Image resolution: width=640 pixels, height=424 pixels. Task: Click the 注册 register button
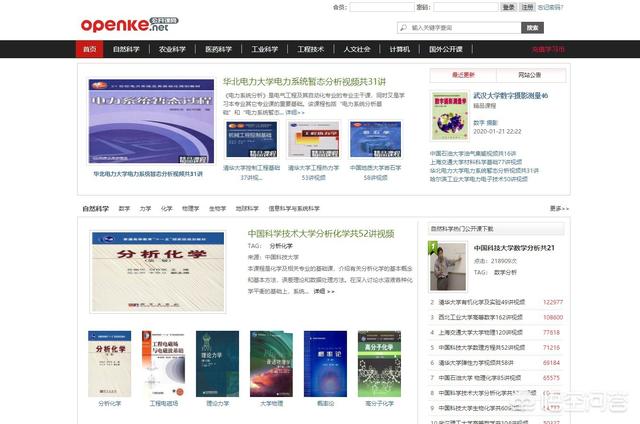point(527,7)
